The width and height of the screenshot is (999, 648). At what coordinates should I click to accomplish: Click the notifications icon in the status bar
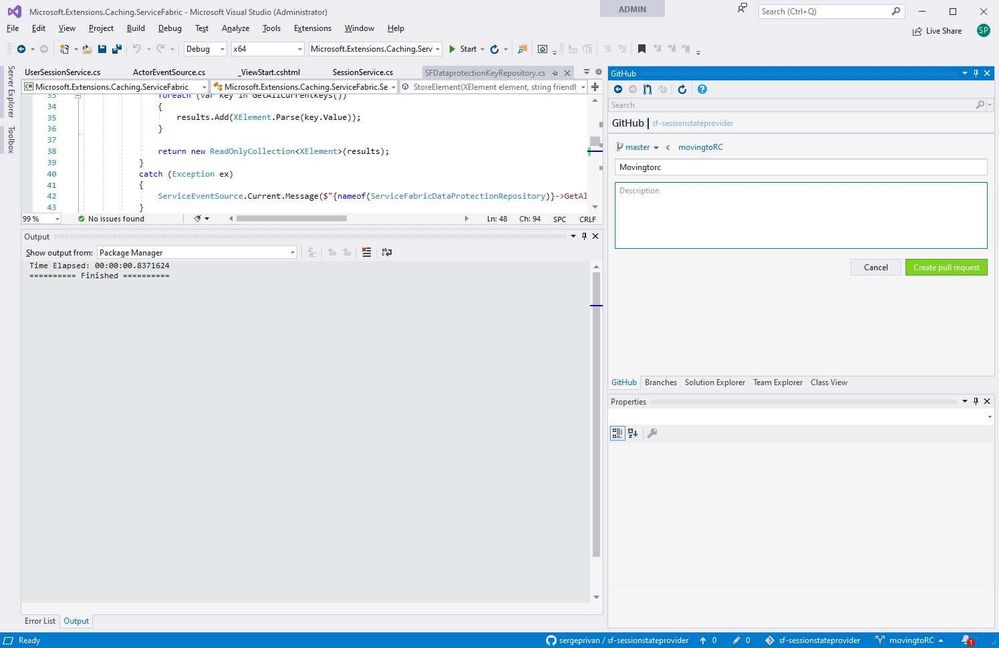tap(967, 640)
